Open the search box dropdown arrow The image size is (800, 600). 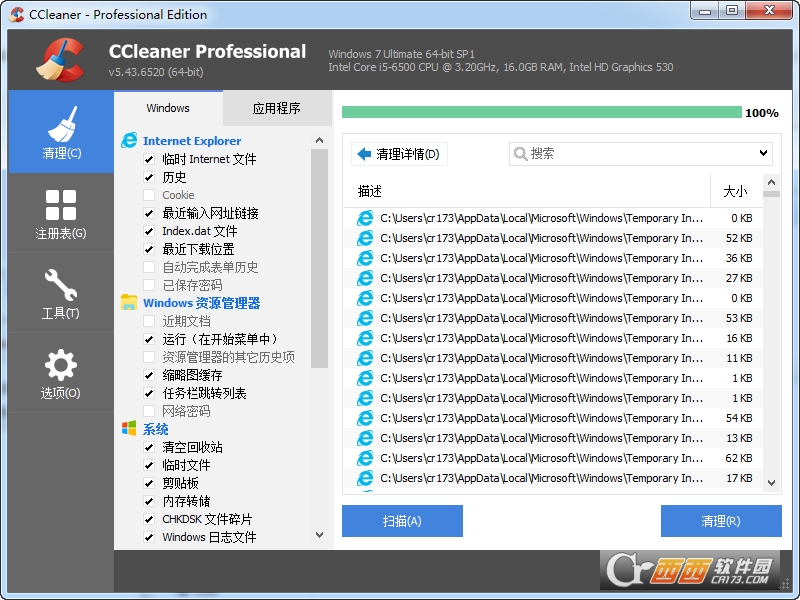(764, 153)
